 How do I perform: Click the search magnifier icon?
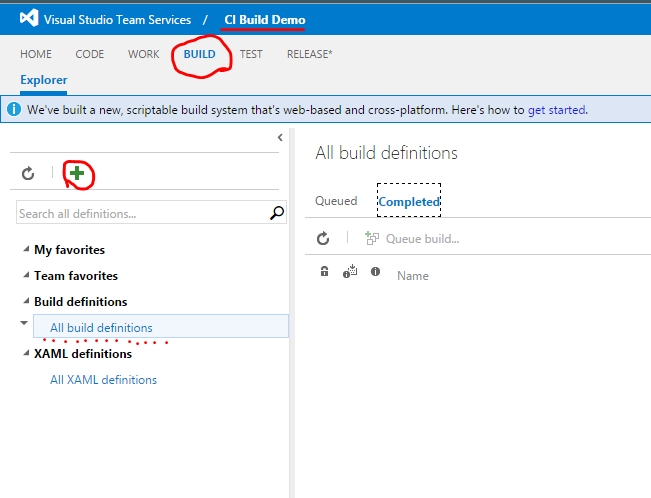[277, 213]
